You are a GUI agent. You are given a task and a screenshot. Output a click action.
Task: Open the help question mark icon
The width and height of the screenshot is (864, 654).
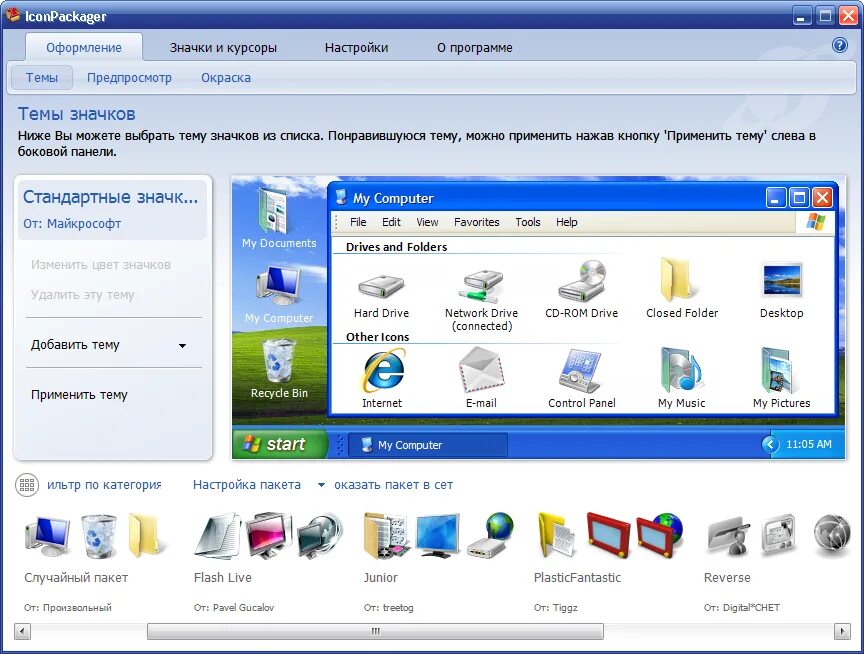[839, 45]
